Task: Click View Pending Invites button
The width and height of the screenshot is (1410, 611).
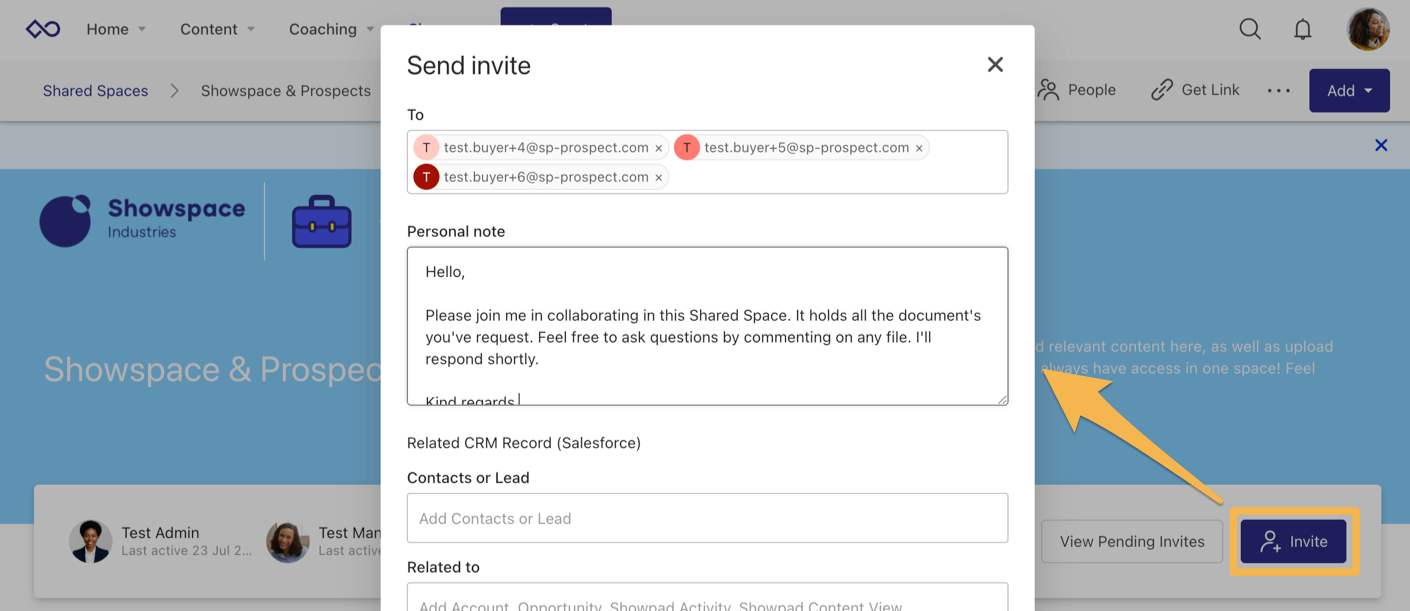Action: tap(1131, 541)
